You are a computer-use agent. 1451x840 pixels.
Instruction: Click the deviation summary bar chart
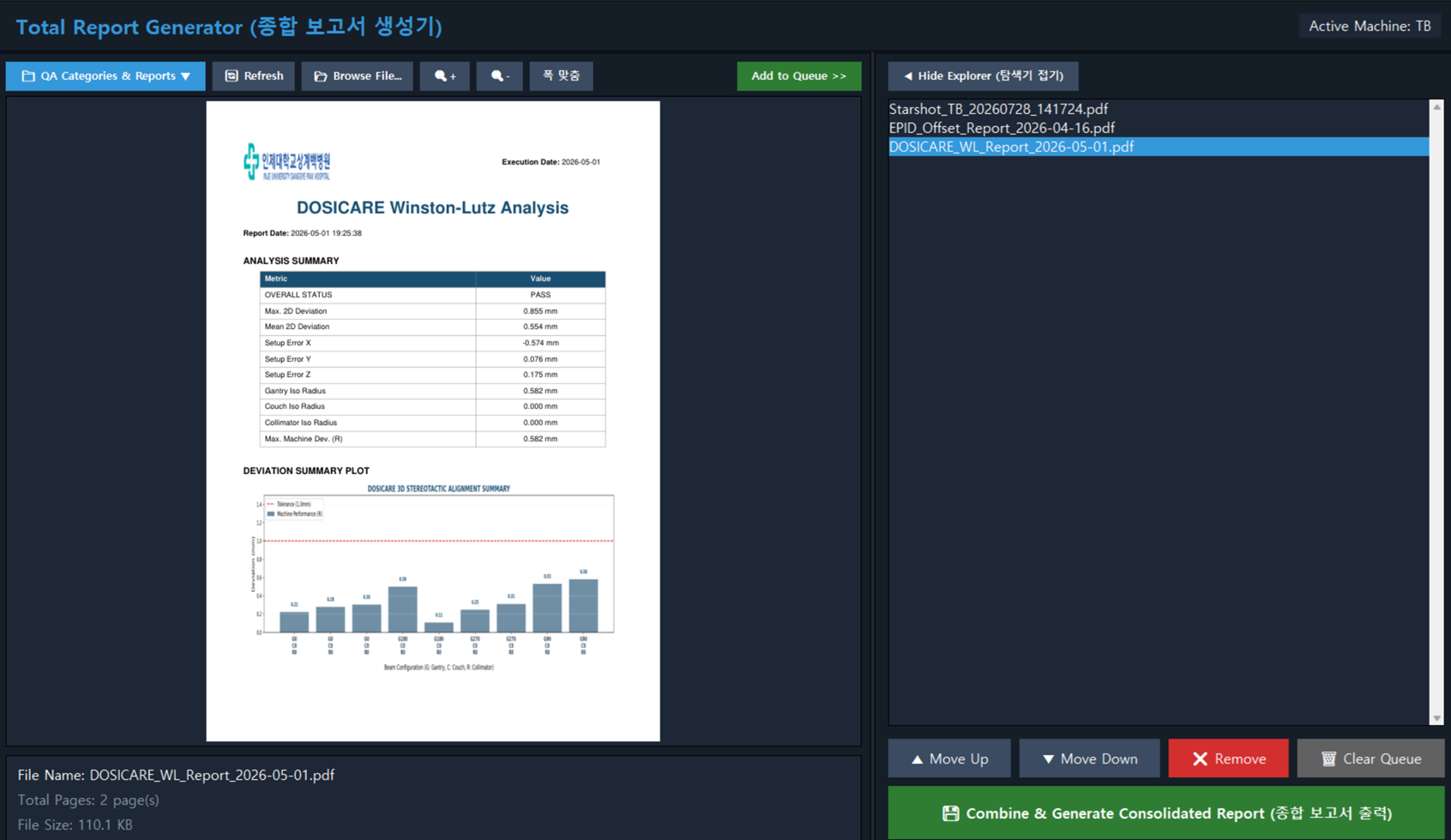coord(431,578)
